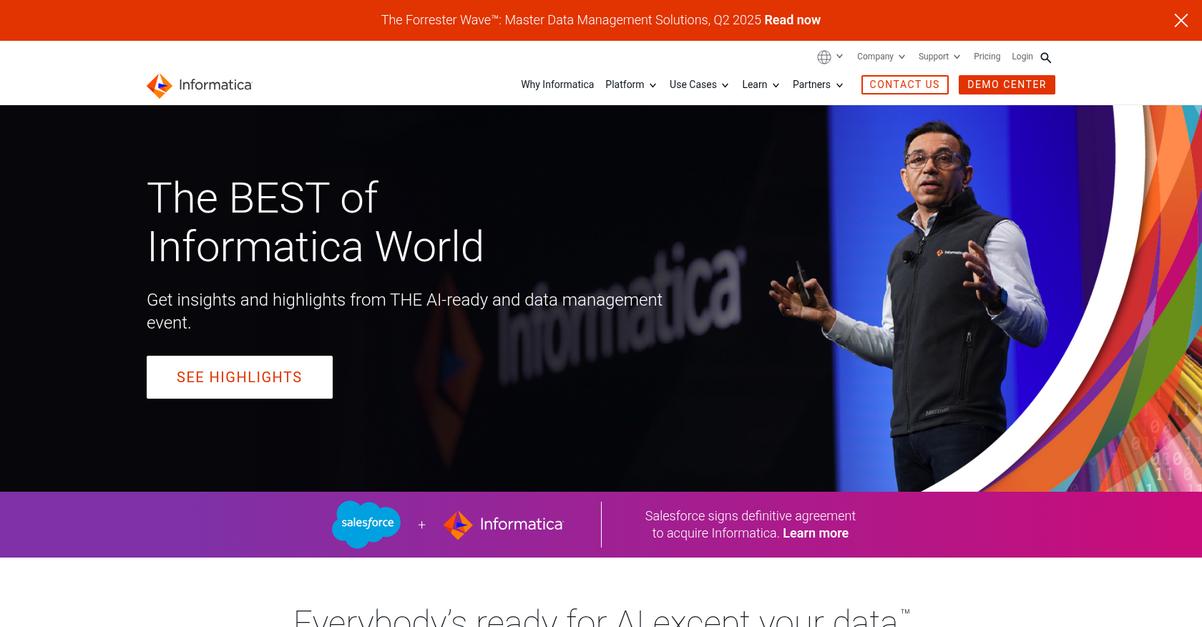Open the Platform menu
The height and width of the screenshot is (627, 1202).
pos(631,85)
